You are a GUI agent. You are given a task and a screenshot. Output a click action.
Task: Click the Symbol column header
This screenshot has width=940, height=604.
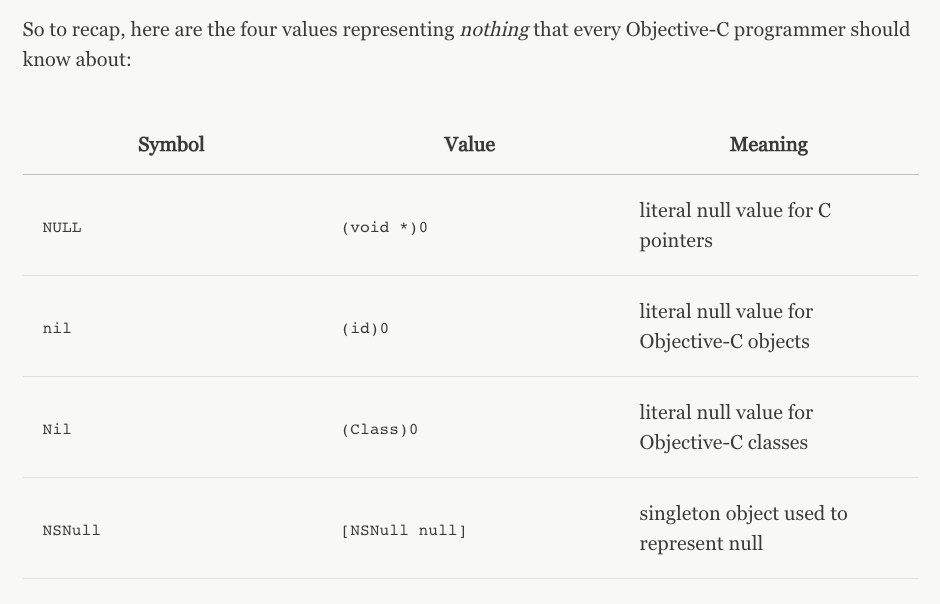(x=171, y=144)
